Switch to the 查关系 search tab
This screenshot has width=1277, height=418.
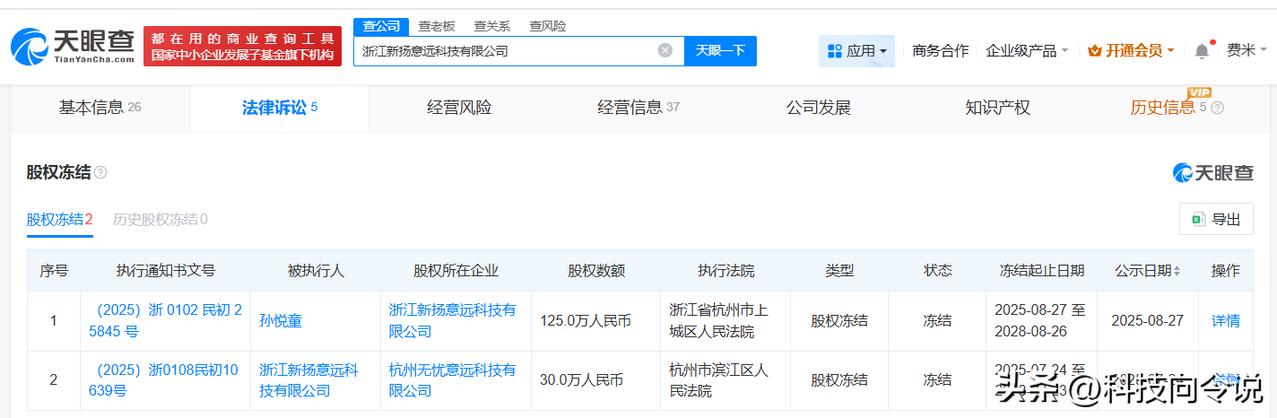491,26
